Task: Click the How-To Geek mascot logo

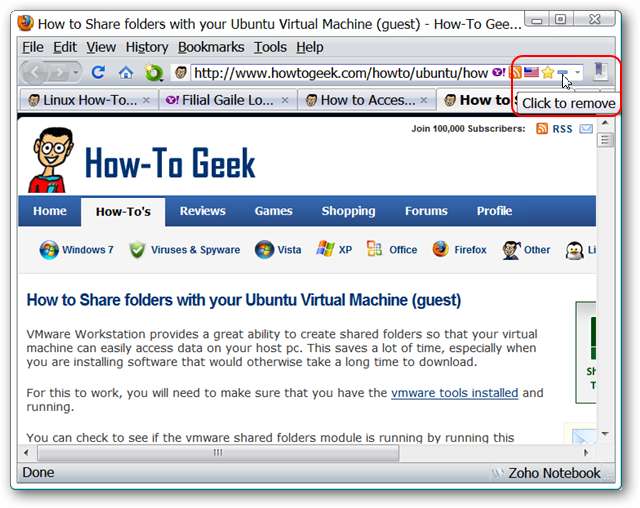Action: click(x=51, y=160)
